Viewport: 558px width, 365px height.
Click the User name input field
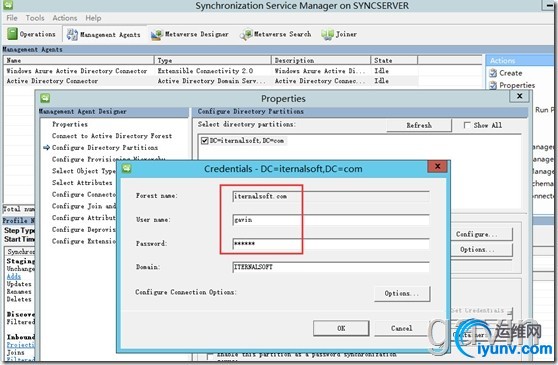[331, 220]
